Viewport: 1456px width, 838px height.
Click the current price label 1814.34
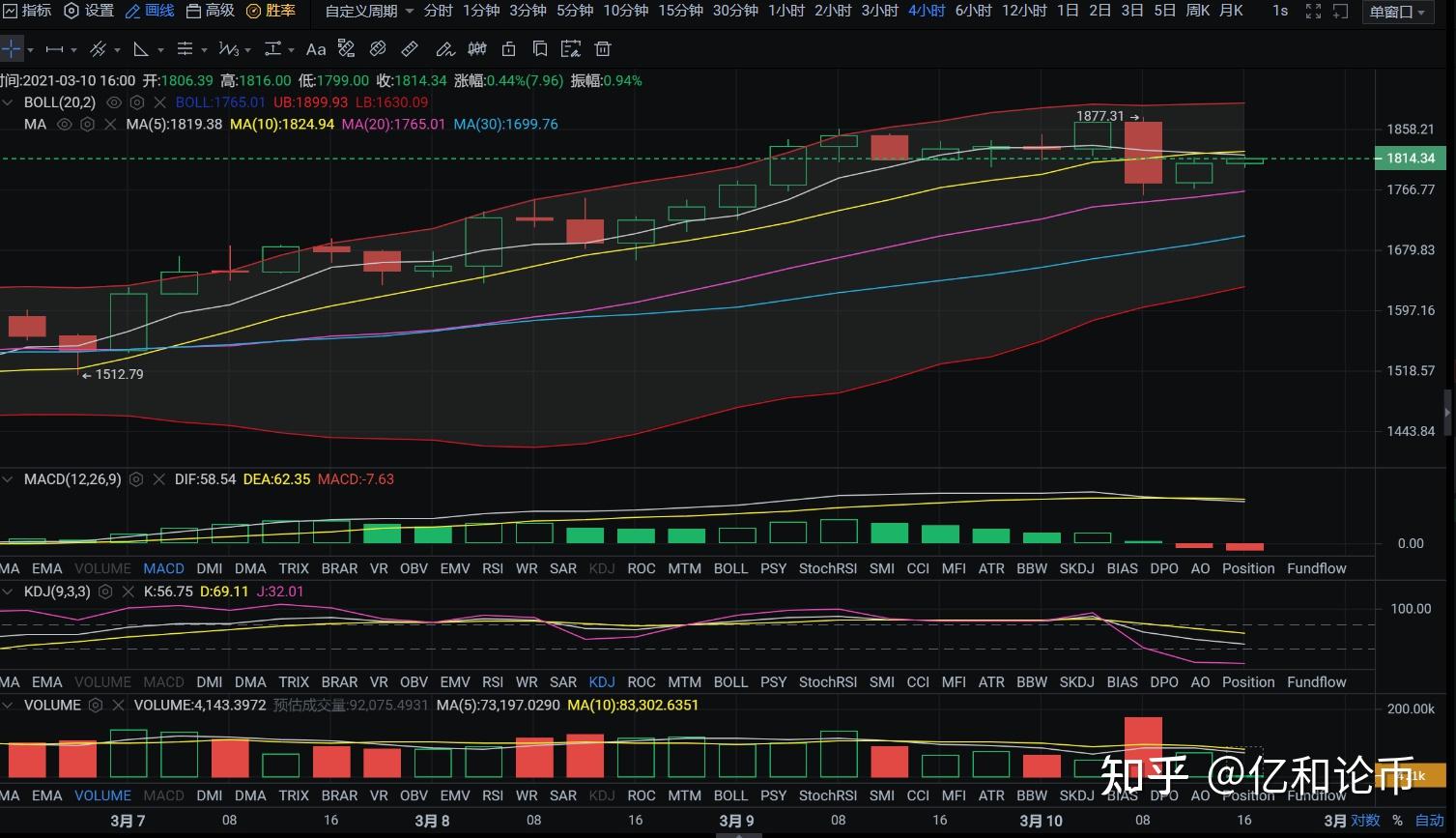click(x=1411, y=159)
